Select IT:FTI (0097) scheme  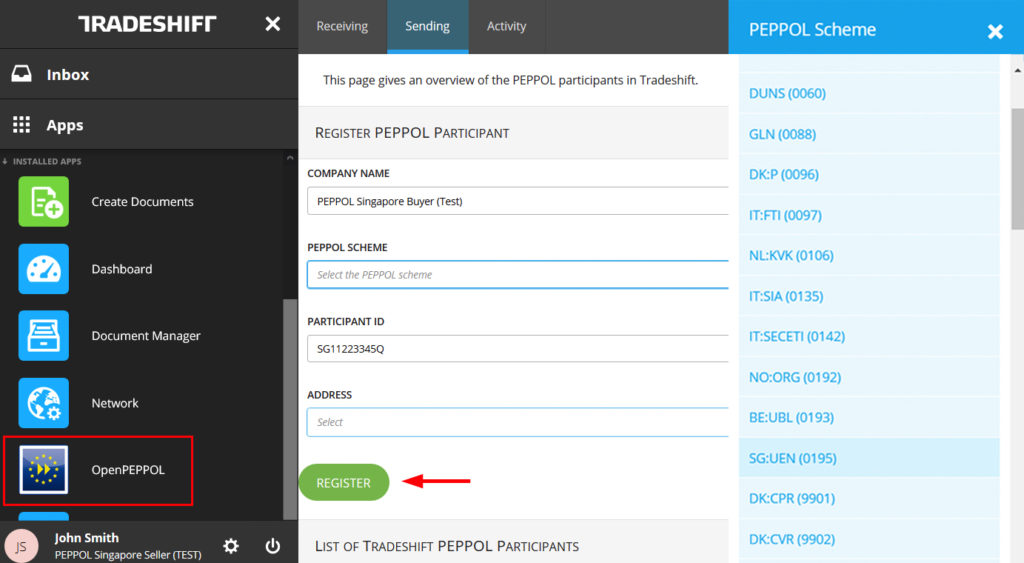[x=869, y=215]
